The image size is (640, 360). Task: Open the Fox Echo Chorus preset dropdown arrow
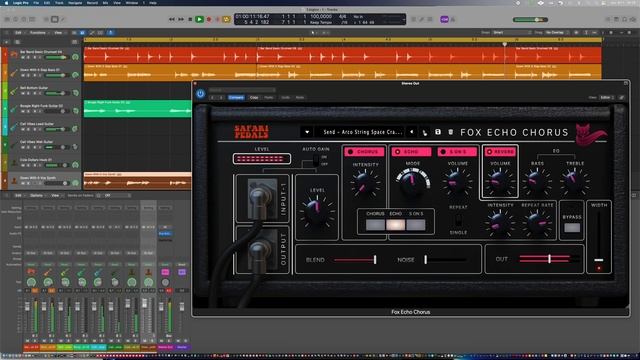(307, 132)
